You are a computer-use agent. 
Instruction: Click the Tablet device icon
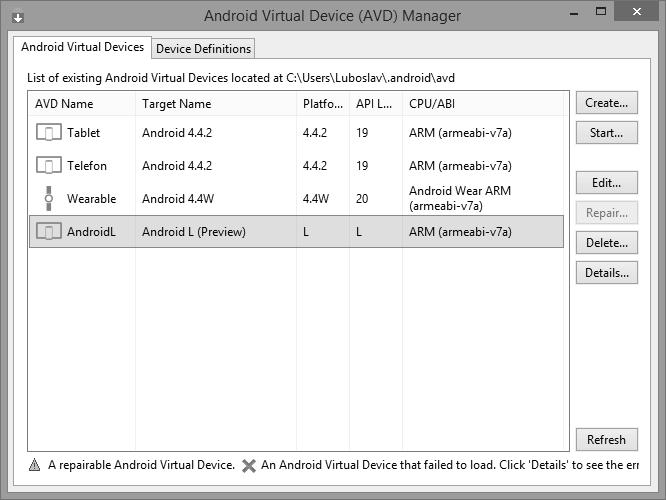click(x=48, y=133)
